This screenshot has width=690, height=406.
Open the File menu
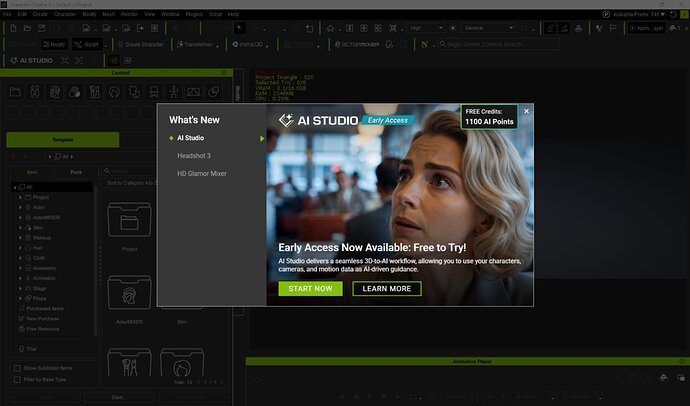(x=7, y=14)
